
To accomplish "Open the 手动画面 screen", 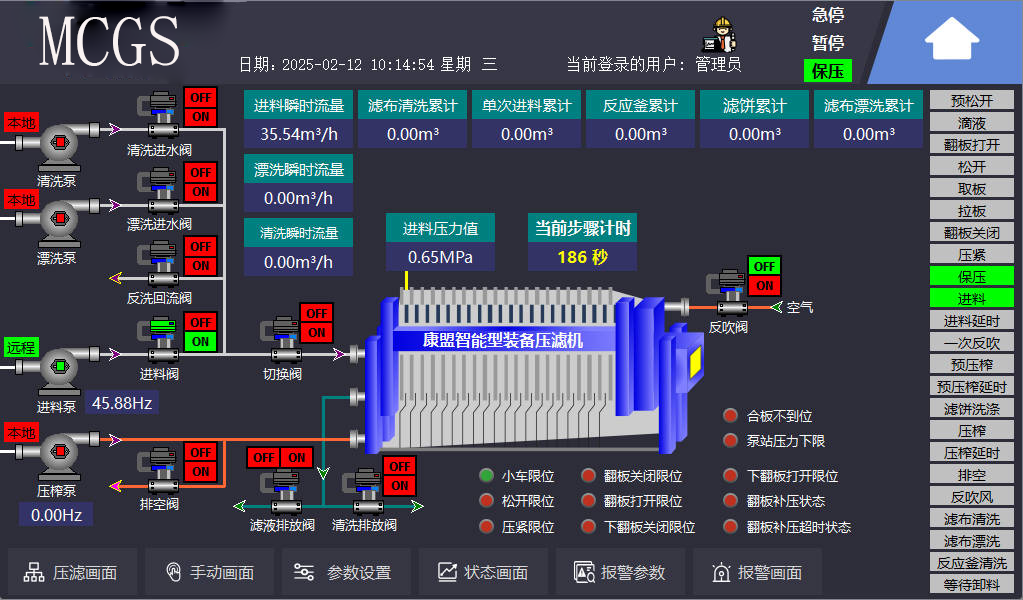I will point(209,573).
